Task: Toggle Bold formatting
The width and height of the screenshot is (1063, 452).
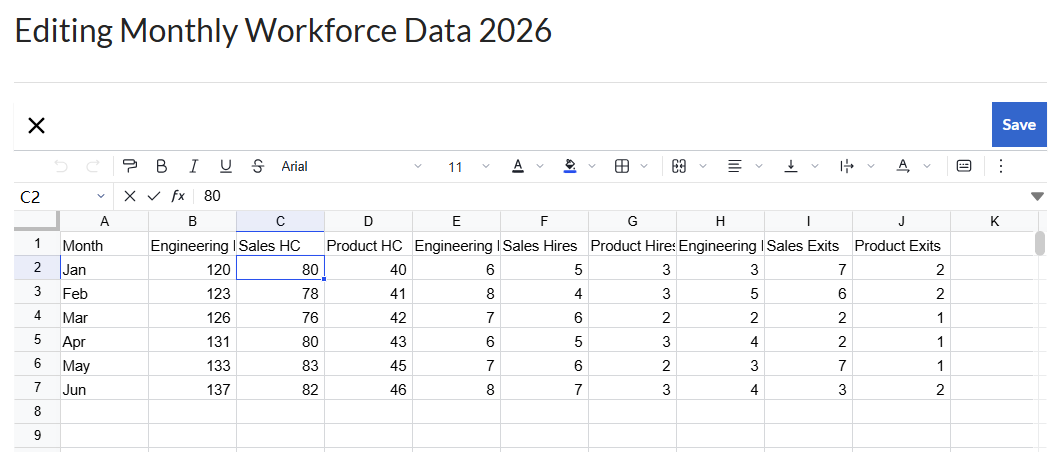Action: coord(161,166)
